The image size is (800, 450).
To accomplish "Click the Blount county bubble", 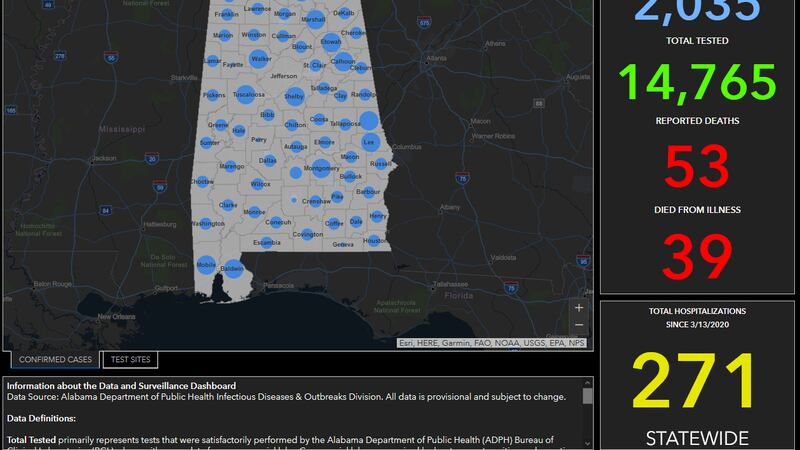I will [301, 47].
